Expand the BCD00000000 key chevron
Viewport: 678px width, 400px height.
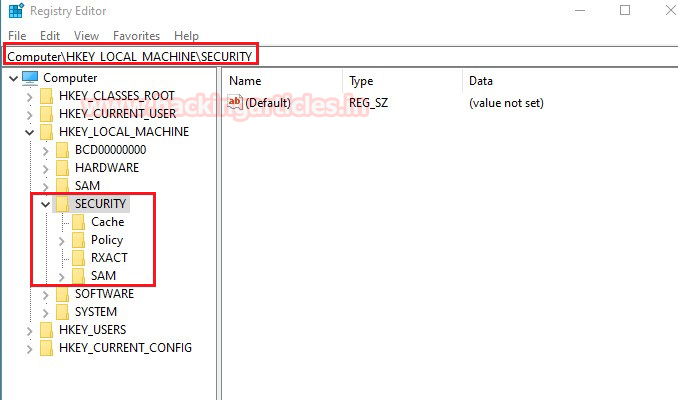pos(45,150)
